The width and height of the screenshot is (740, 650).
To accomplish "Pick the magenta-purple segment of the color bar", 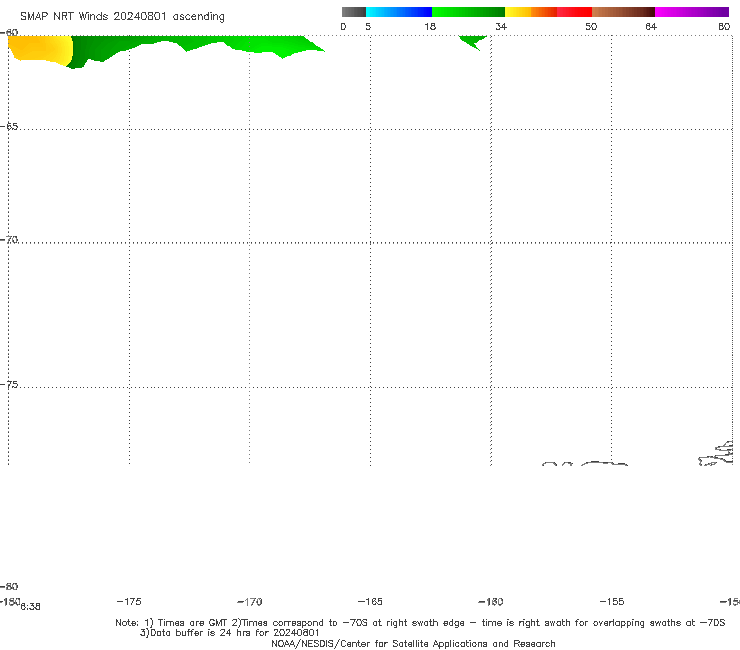I will click(x=692, y=12).
